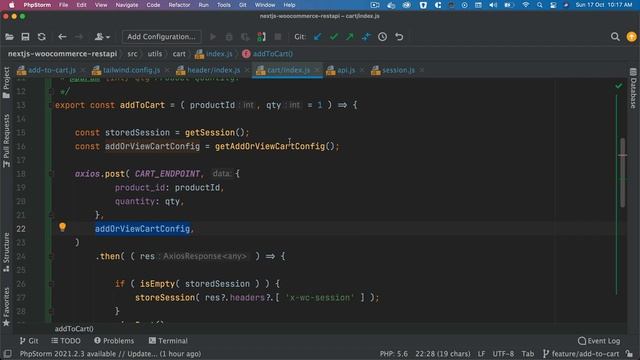Viewport: 640px width, 360px height.
Task: Switch to api.js tab
Action: tap(346, 70)
